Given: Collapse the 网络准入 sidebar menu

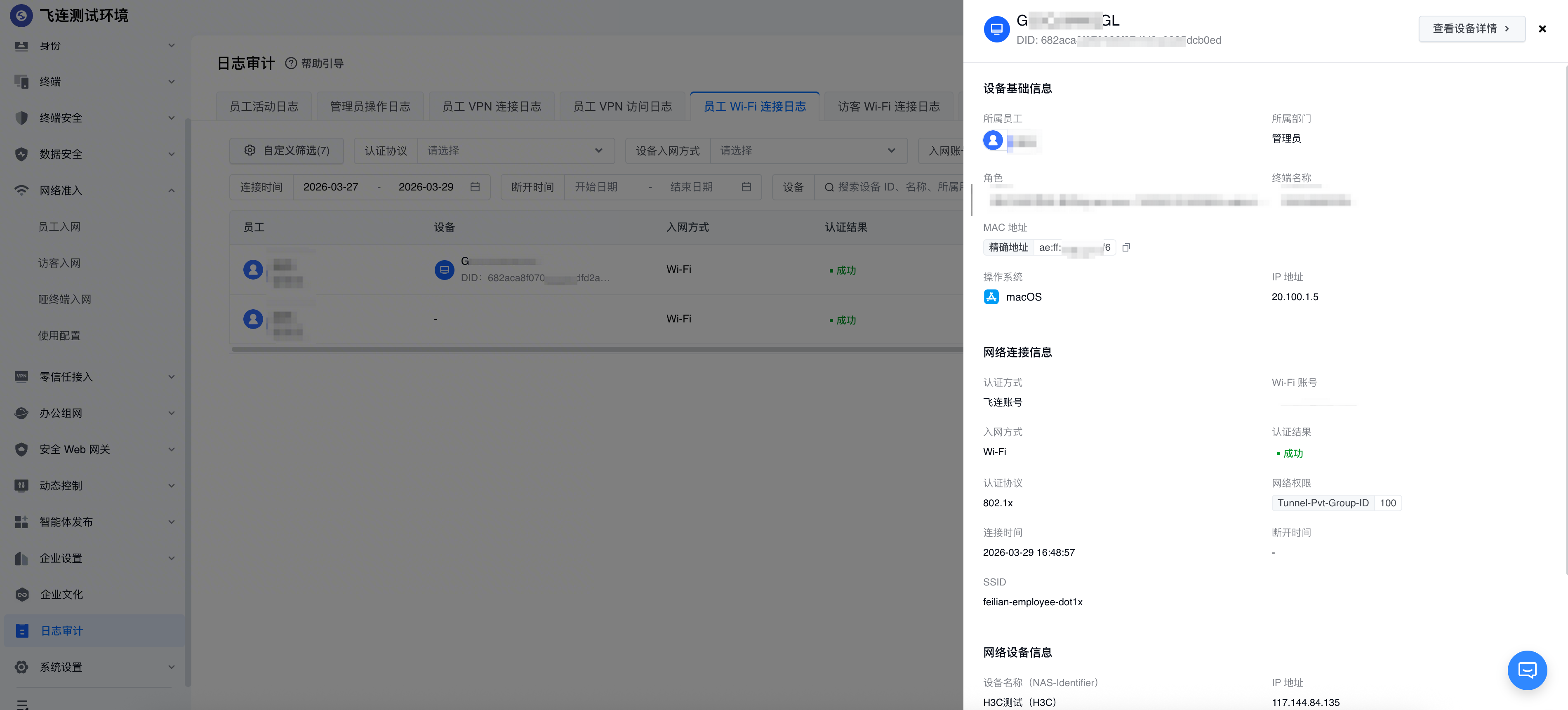Looking at the screenshot, I should pyautogui.click(x=94, y=190).
